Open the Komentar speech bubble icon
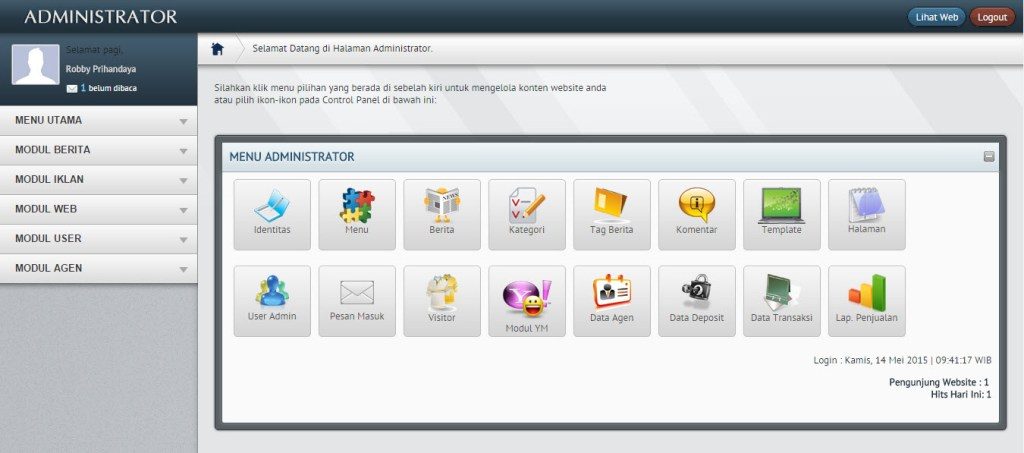1024x453 pixels. (x=697, y=214)
